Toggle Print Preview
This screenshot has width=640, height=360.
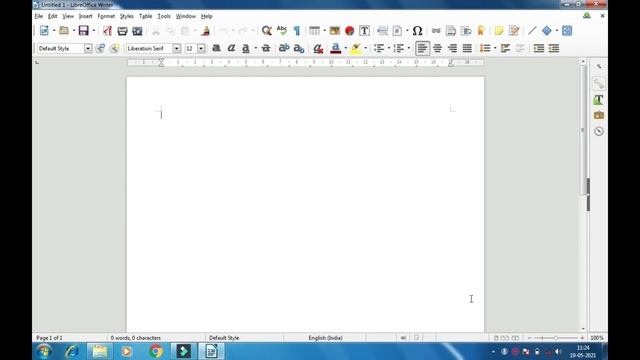click(138, 31)
